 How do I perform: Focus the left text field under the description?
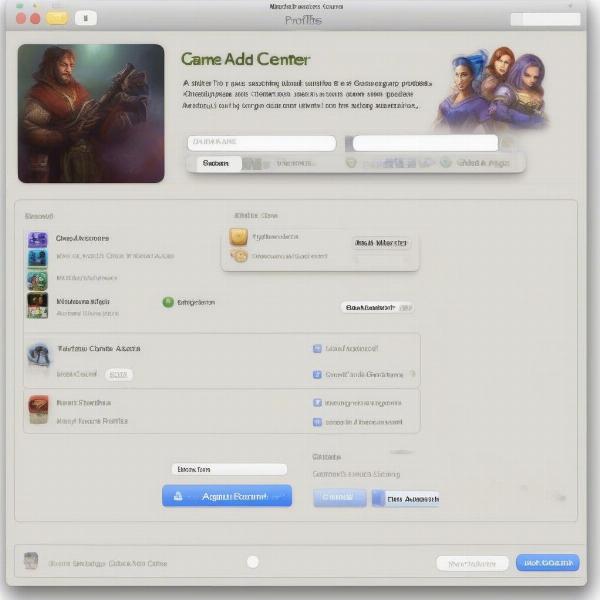click(x=262, y=143)
